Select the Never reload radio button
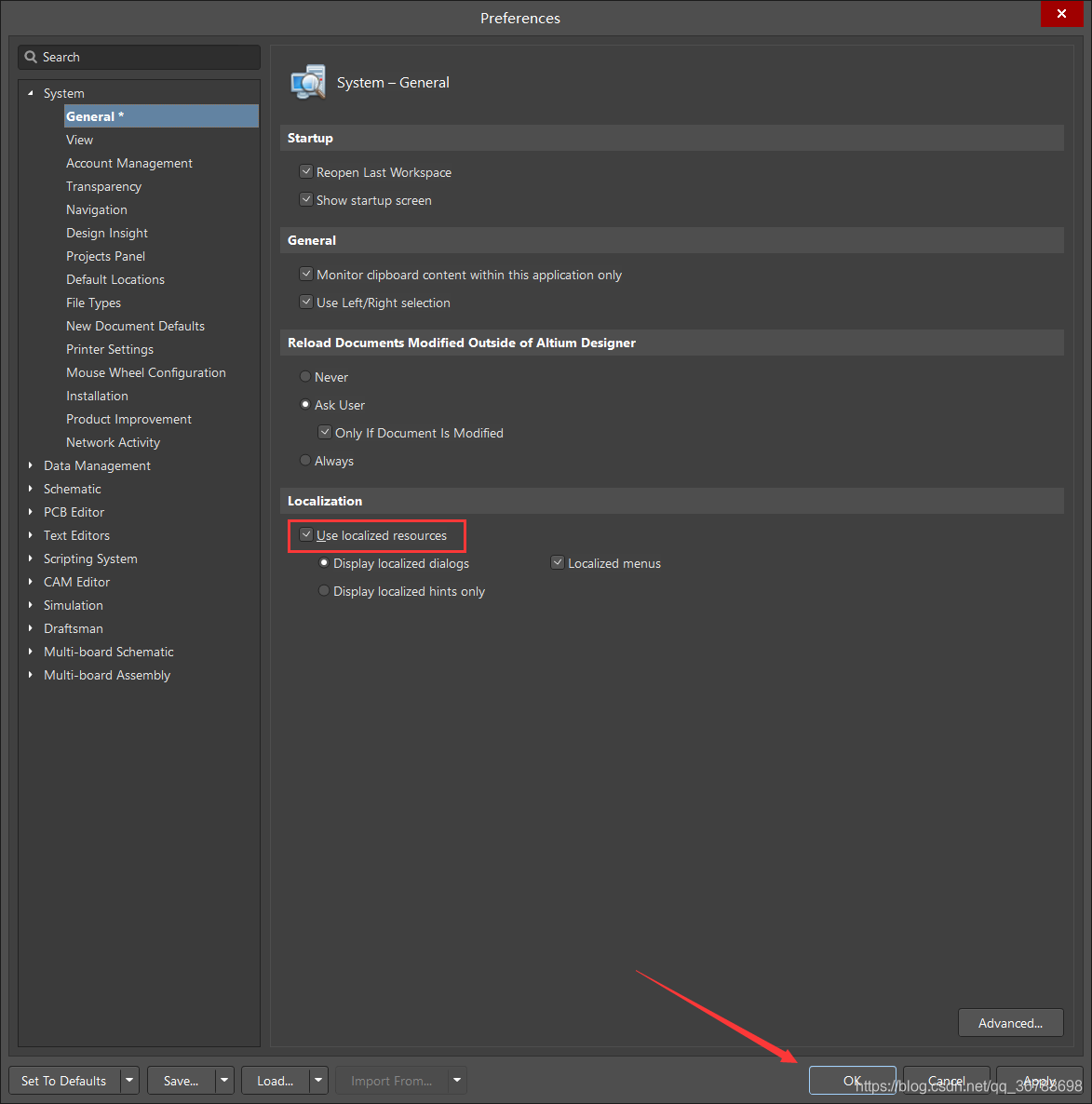The height and width of the screenshot is (1104, 1092). coord(305,377)
